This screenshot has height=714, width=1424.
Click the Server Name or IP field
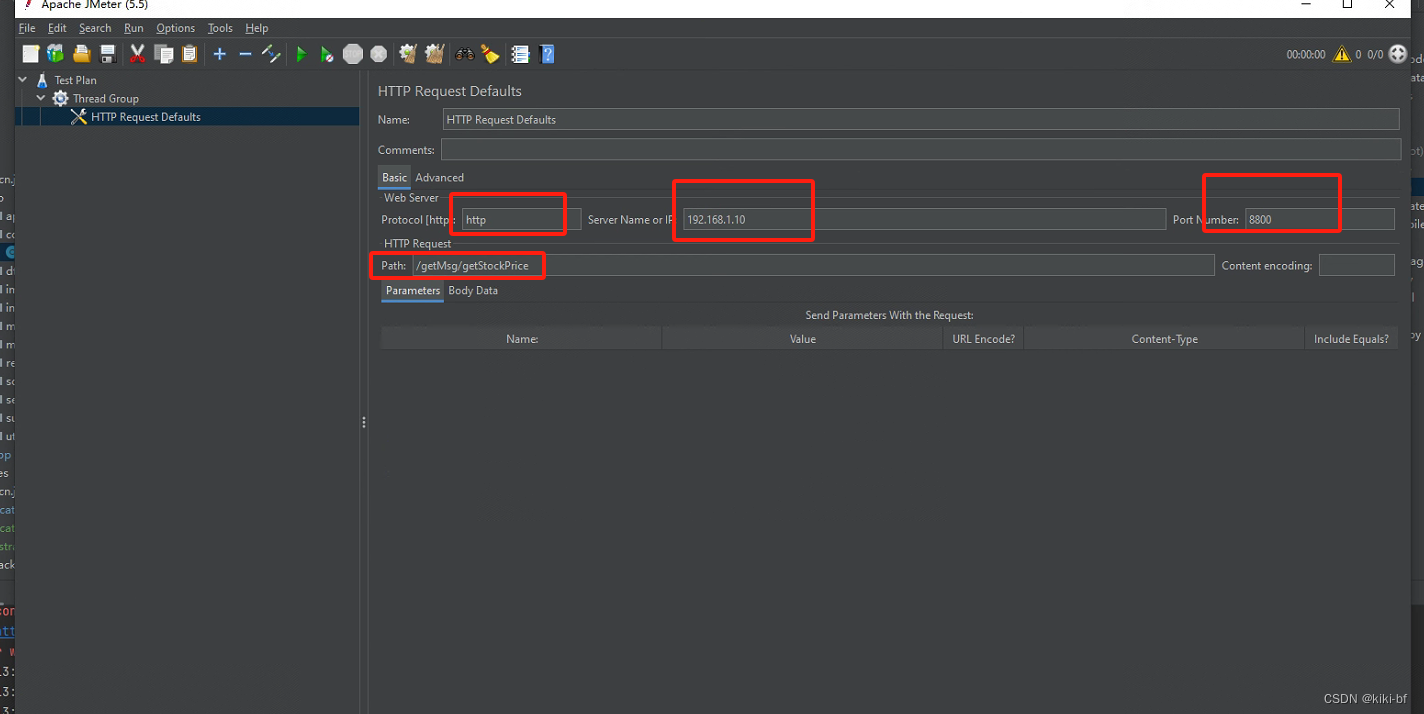pos(924,219)
